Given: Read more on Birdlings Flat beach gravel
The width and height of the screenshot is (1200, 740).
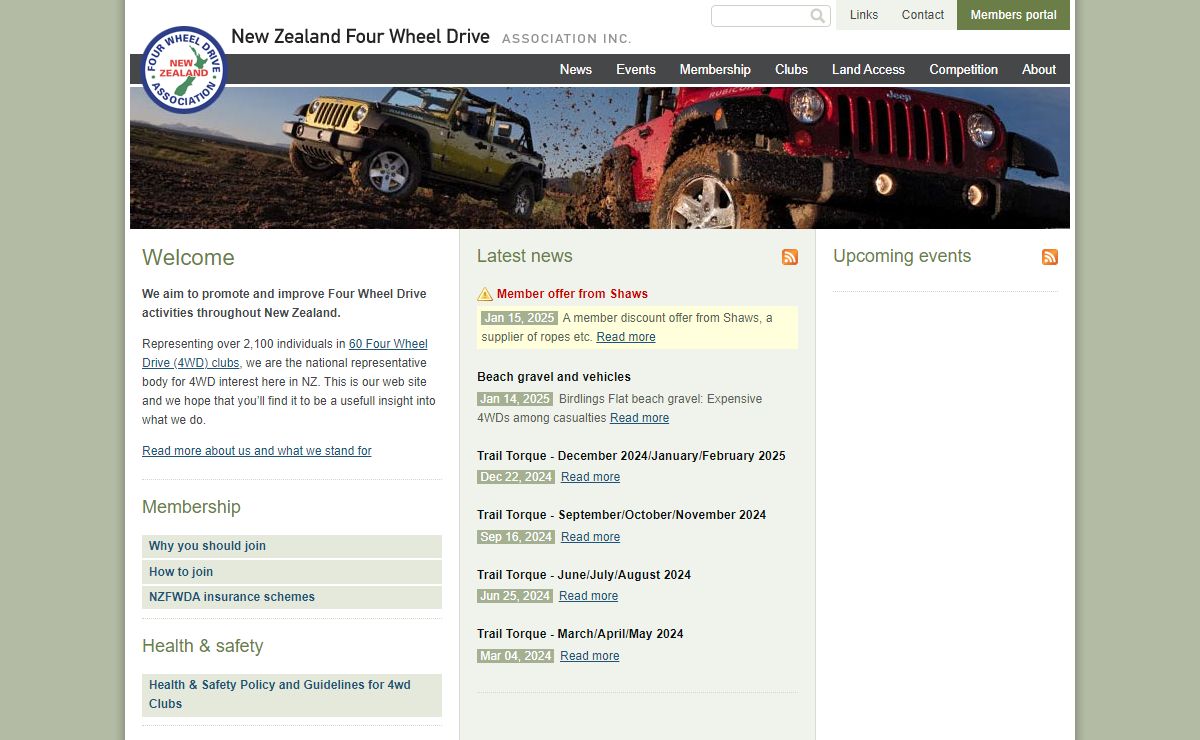Looking at the screenshot, I should coord(640,418).
